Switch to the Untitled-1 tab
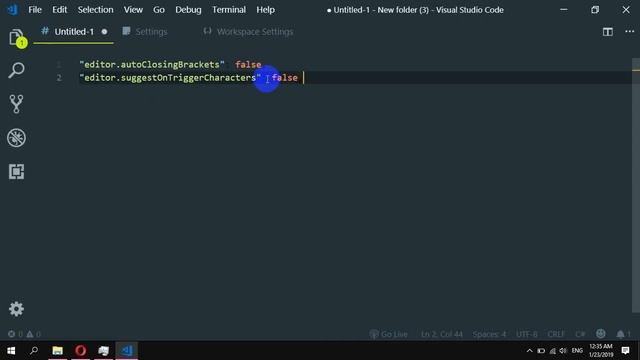The image size is (640, 360). (73, 31)
